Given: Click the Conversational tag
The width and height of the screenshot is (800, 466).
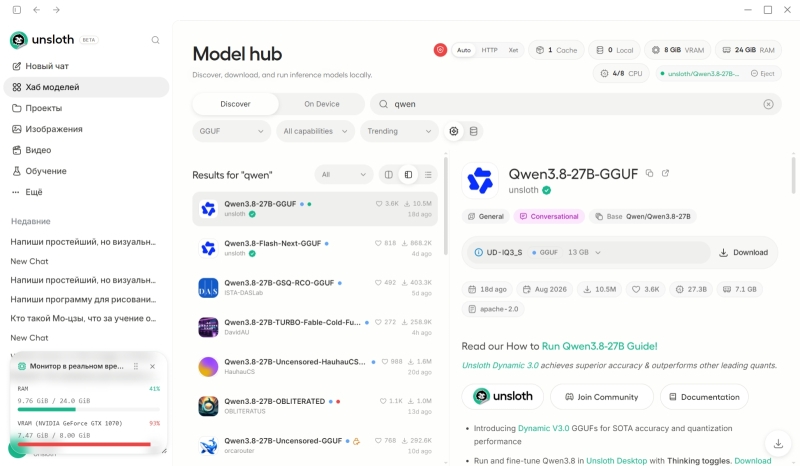Looking at the screenshot, I should pyautogui.click(x=549, y=216).
